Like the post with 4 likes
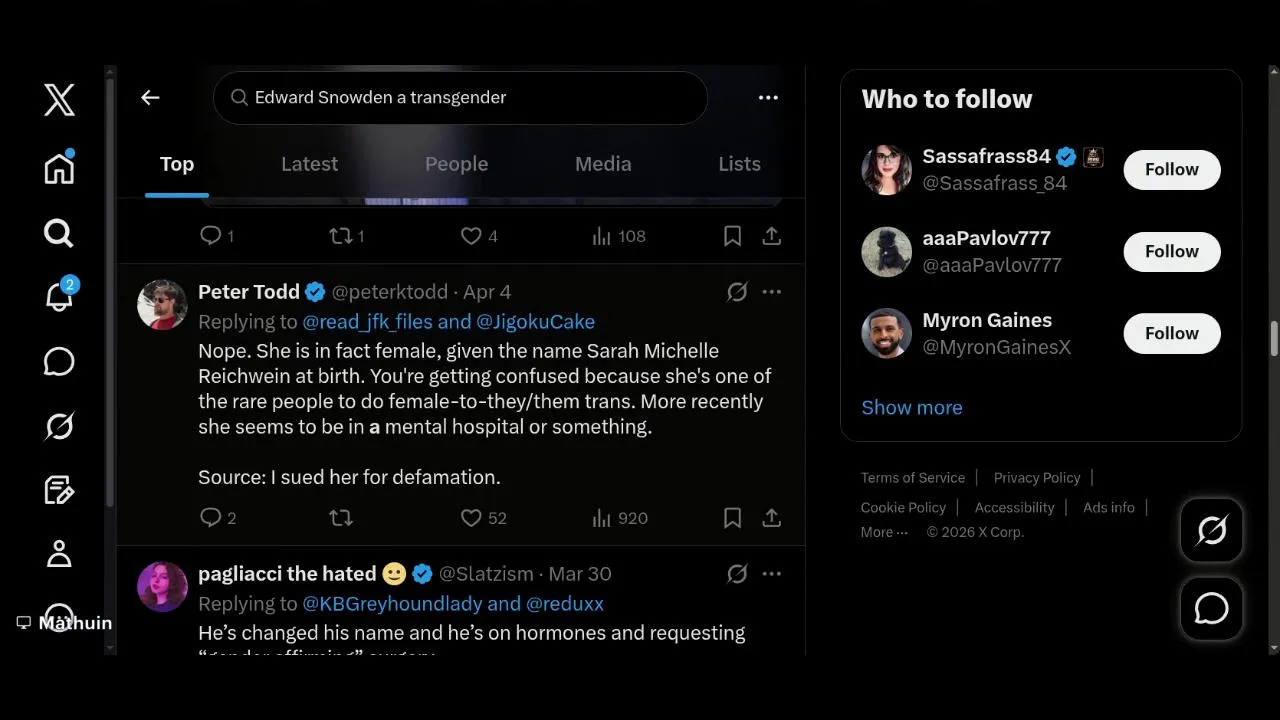Image resolution: width=1280 pixels, height=720 pixels. point(478,236)
